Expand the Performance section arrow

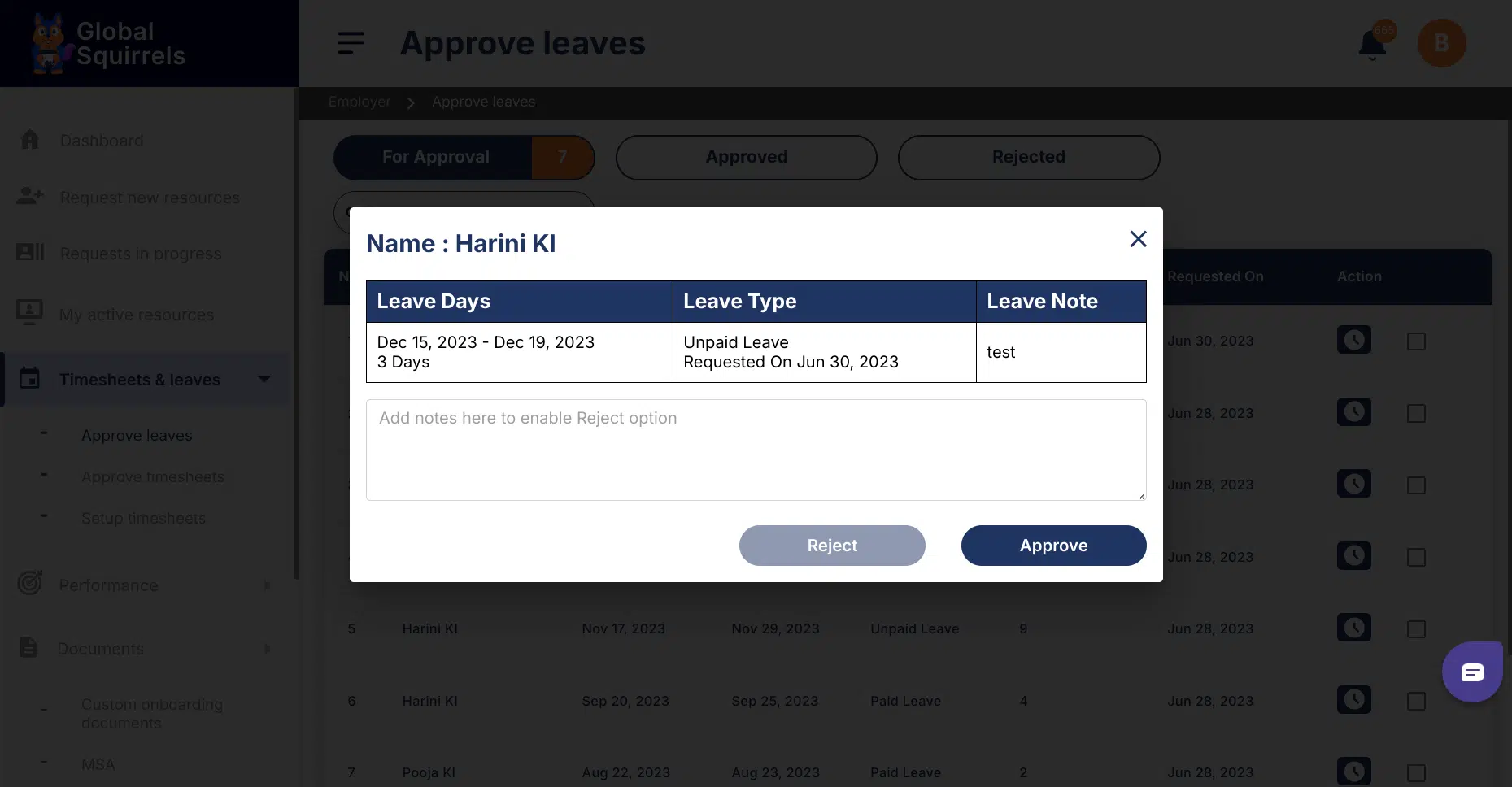267,585
